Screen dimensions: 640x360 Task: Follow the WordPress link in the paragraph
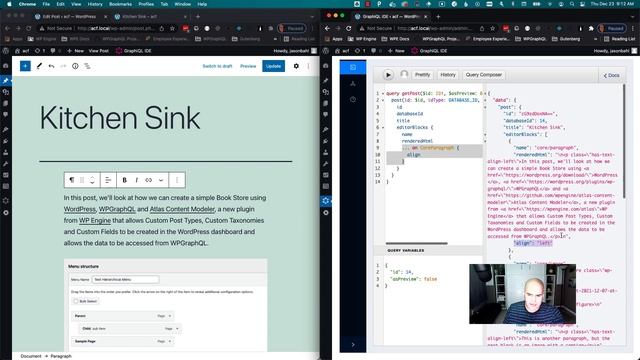[80, 209]
